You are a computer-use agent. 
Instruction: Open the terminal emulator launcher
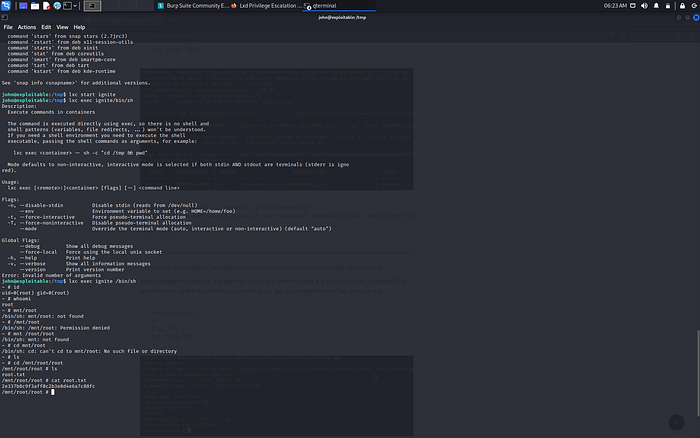pyautogui.click(x=67, y=6)
